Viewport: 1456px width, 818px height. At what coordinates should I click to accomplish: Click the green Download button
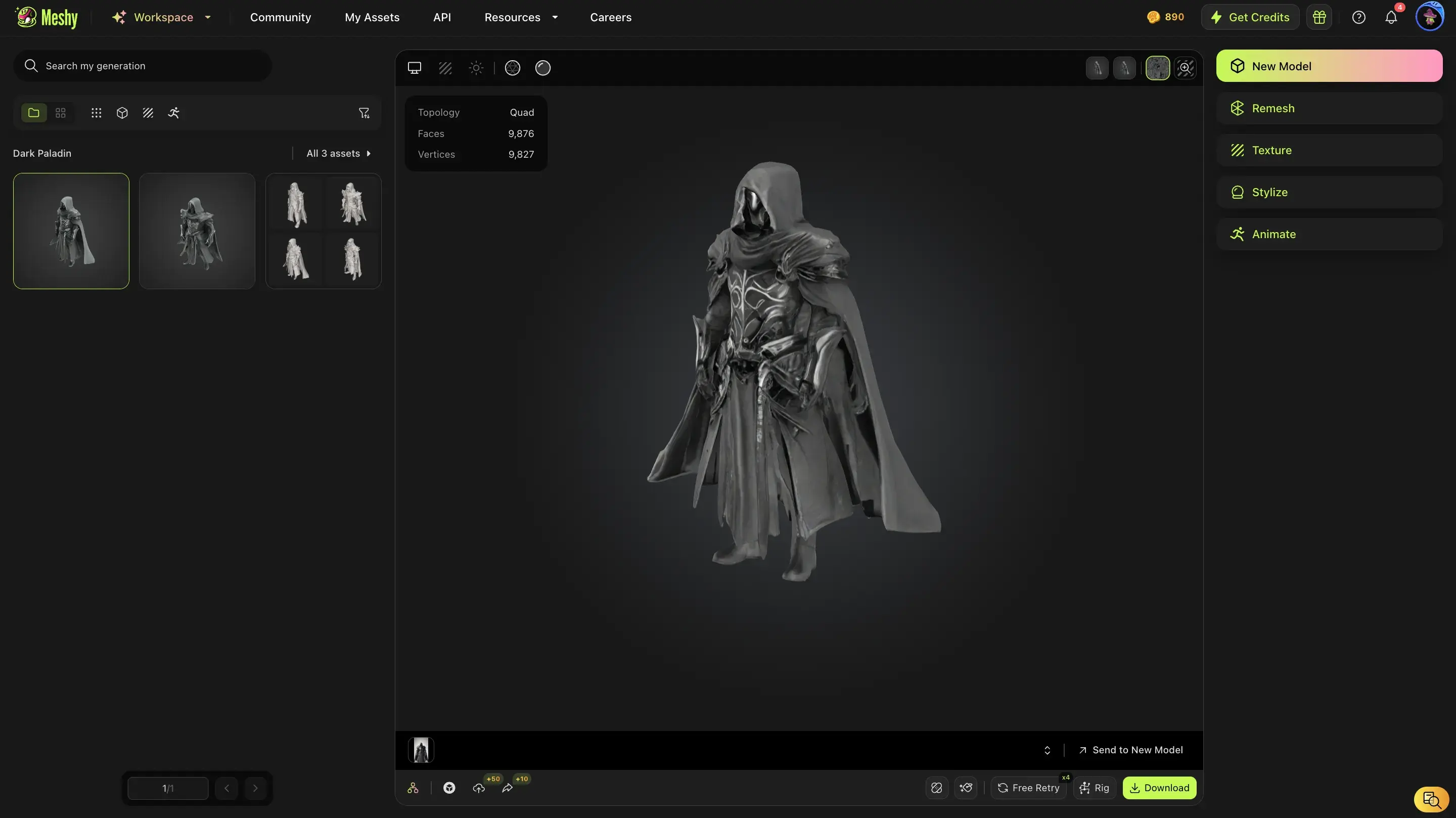[1159, 788]
